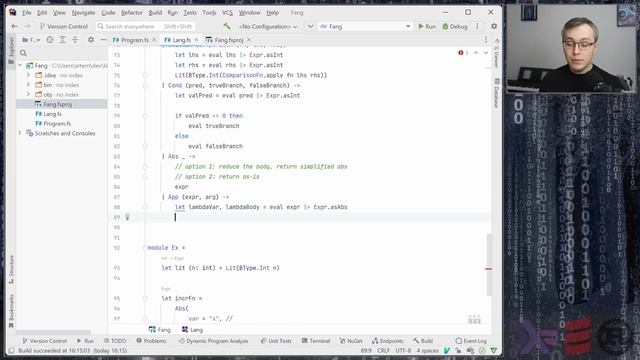Toggle fold marker at line 95 let incrFn
This screenshot has height=360, width=640.
click(x=145, y=298)
